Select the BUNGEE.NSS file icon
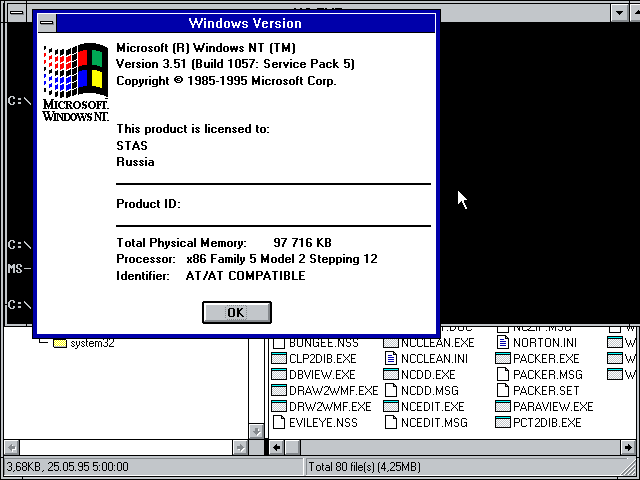 [278, 343]
